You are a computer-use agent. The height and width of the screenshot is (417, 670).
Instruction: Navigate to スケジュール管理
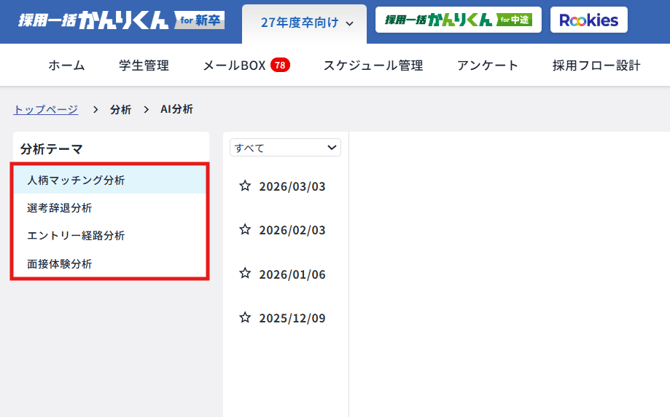click(372, 66)
